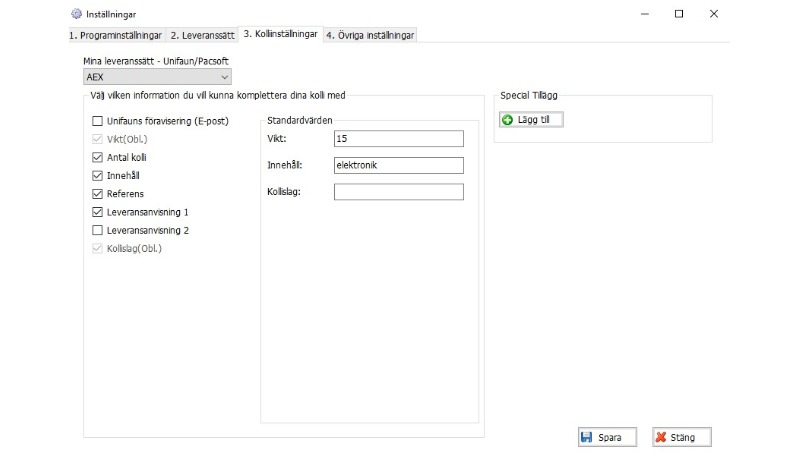Select the 3. Kollinställningar tab
800x460 pixels.
coord(280,34)
